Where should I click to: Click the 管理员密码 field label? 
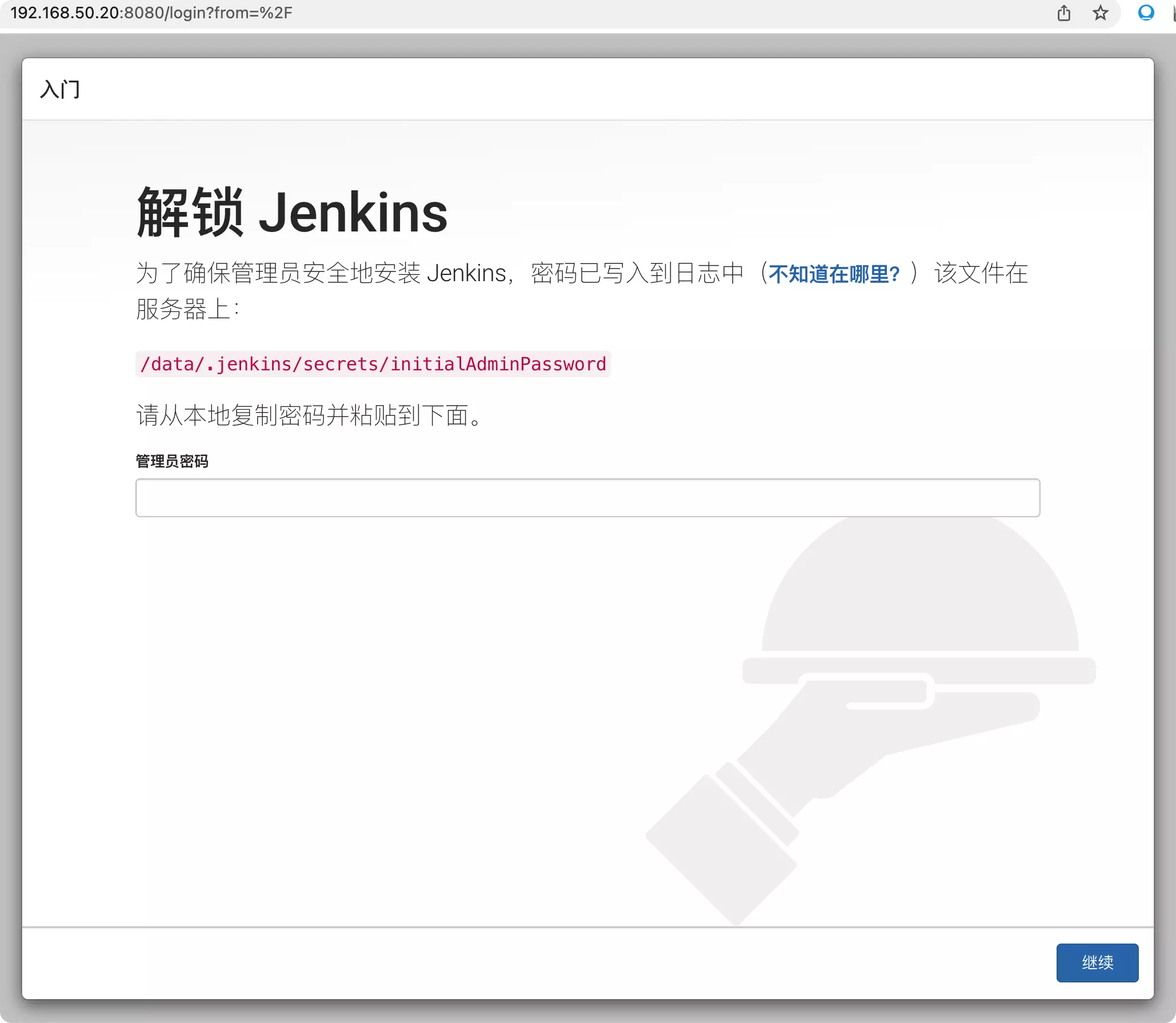click(x=172, y=461)
